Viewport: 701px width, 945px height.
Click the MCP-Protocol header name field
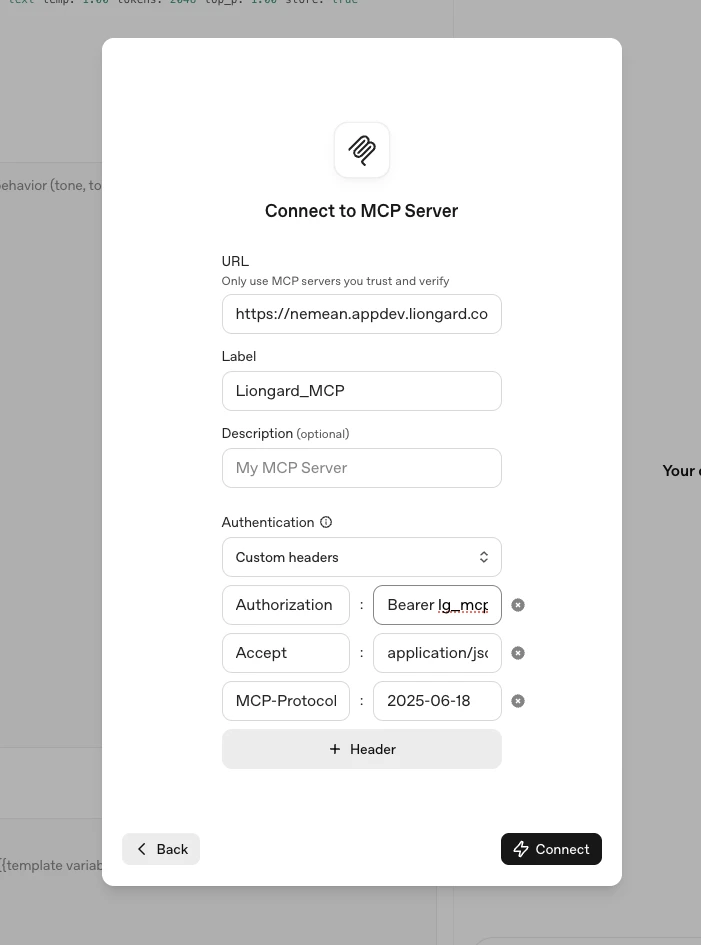286,701
